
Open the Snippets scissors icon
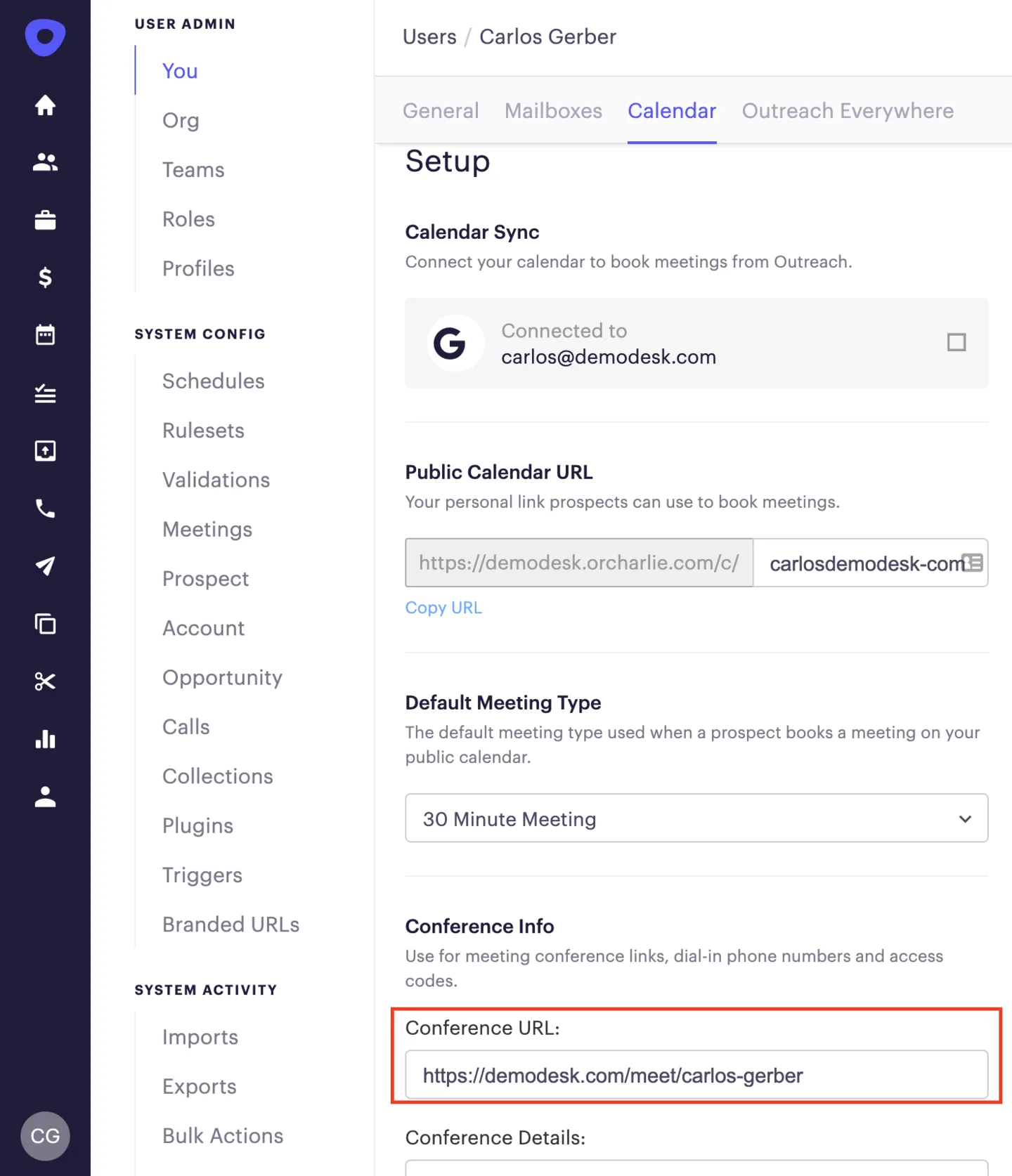(45, 681)
